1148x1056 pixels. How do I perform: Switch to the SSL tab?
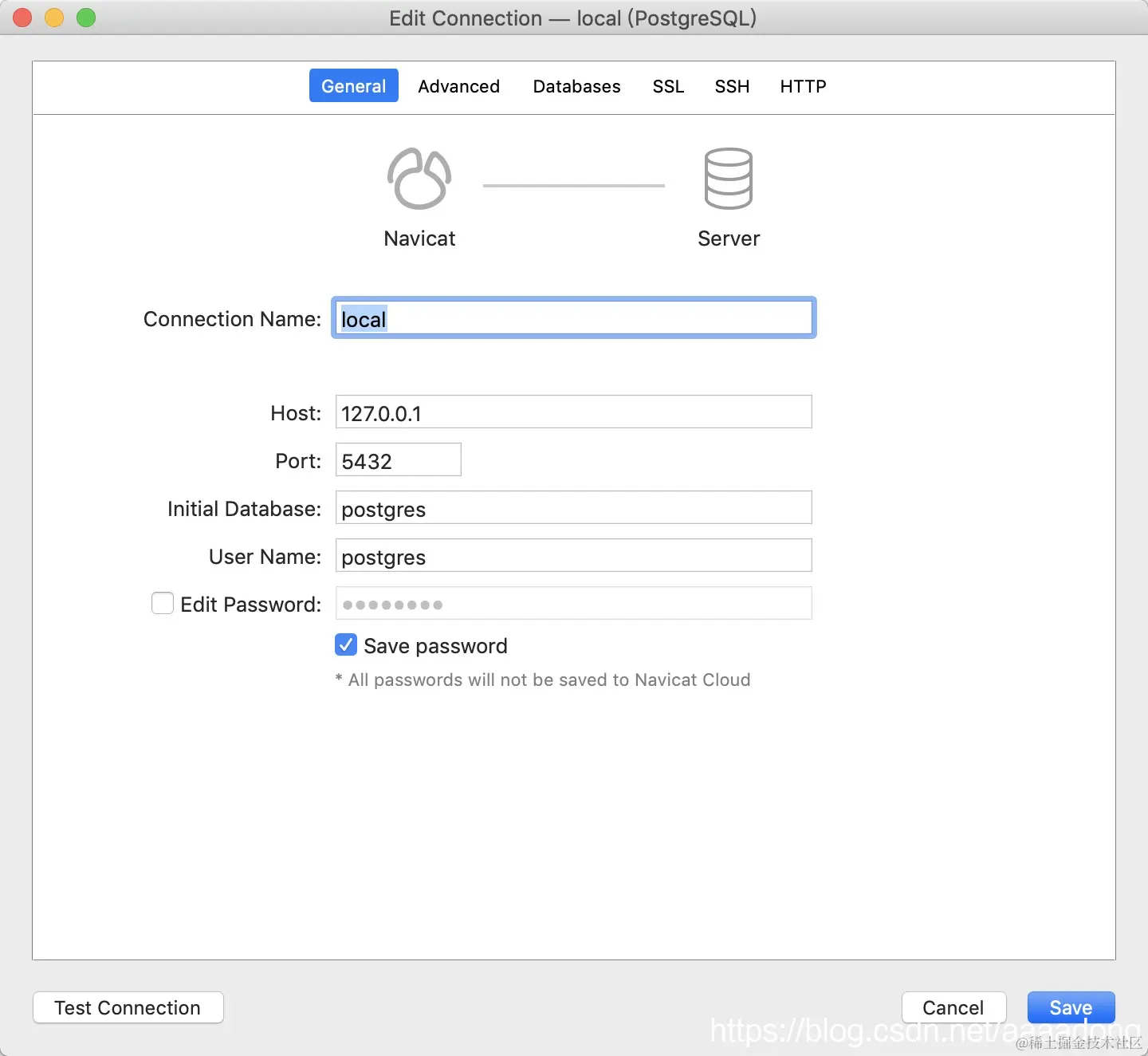[668, 86]
